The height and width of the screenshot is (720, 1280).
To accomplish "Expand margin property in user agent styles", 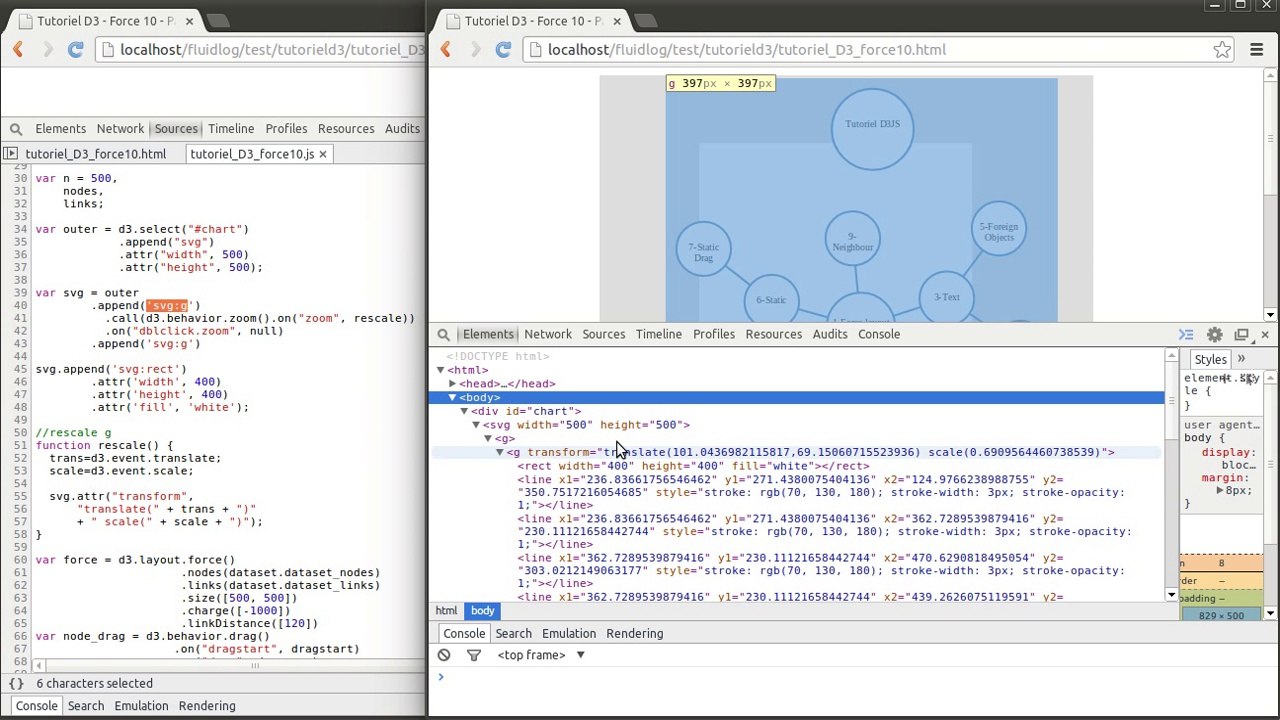I will click(x=1221, y=491).
